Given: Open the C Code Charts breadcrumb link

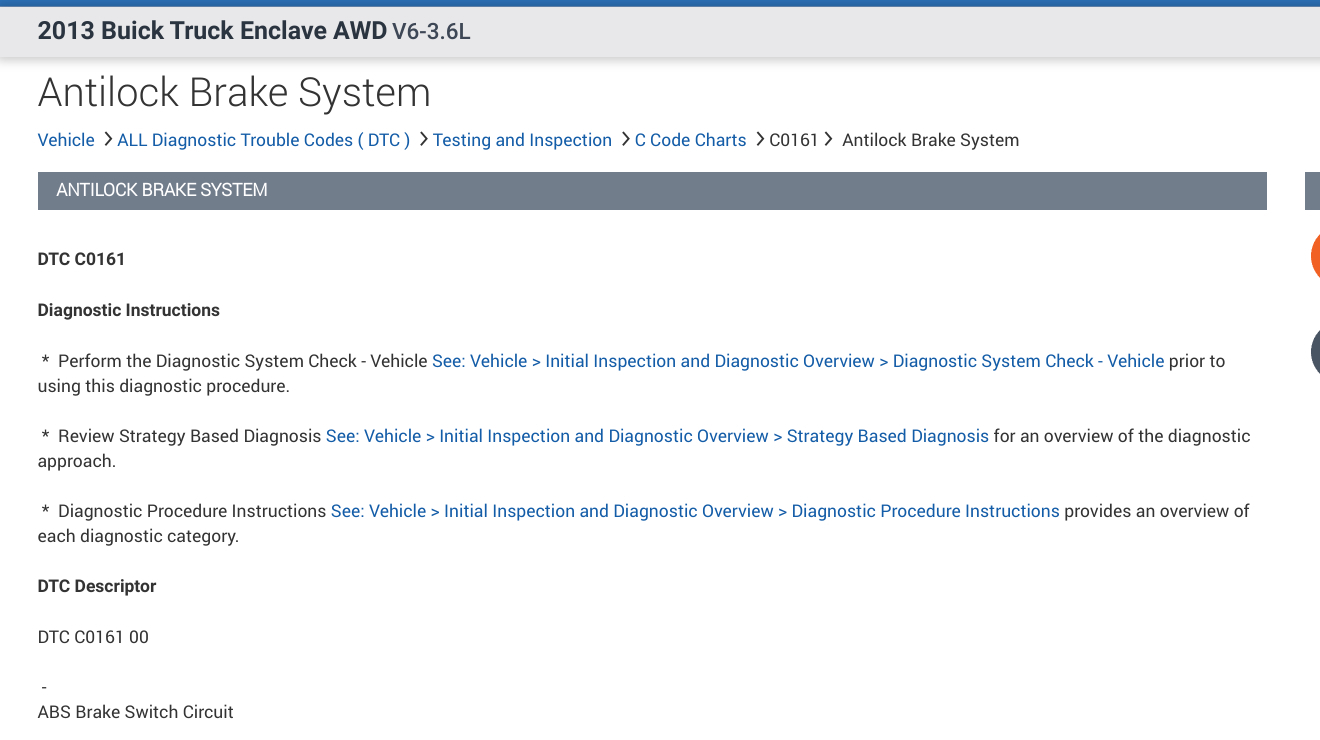Looking at the screenshot, I should point(690,140).
